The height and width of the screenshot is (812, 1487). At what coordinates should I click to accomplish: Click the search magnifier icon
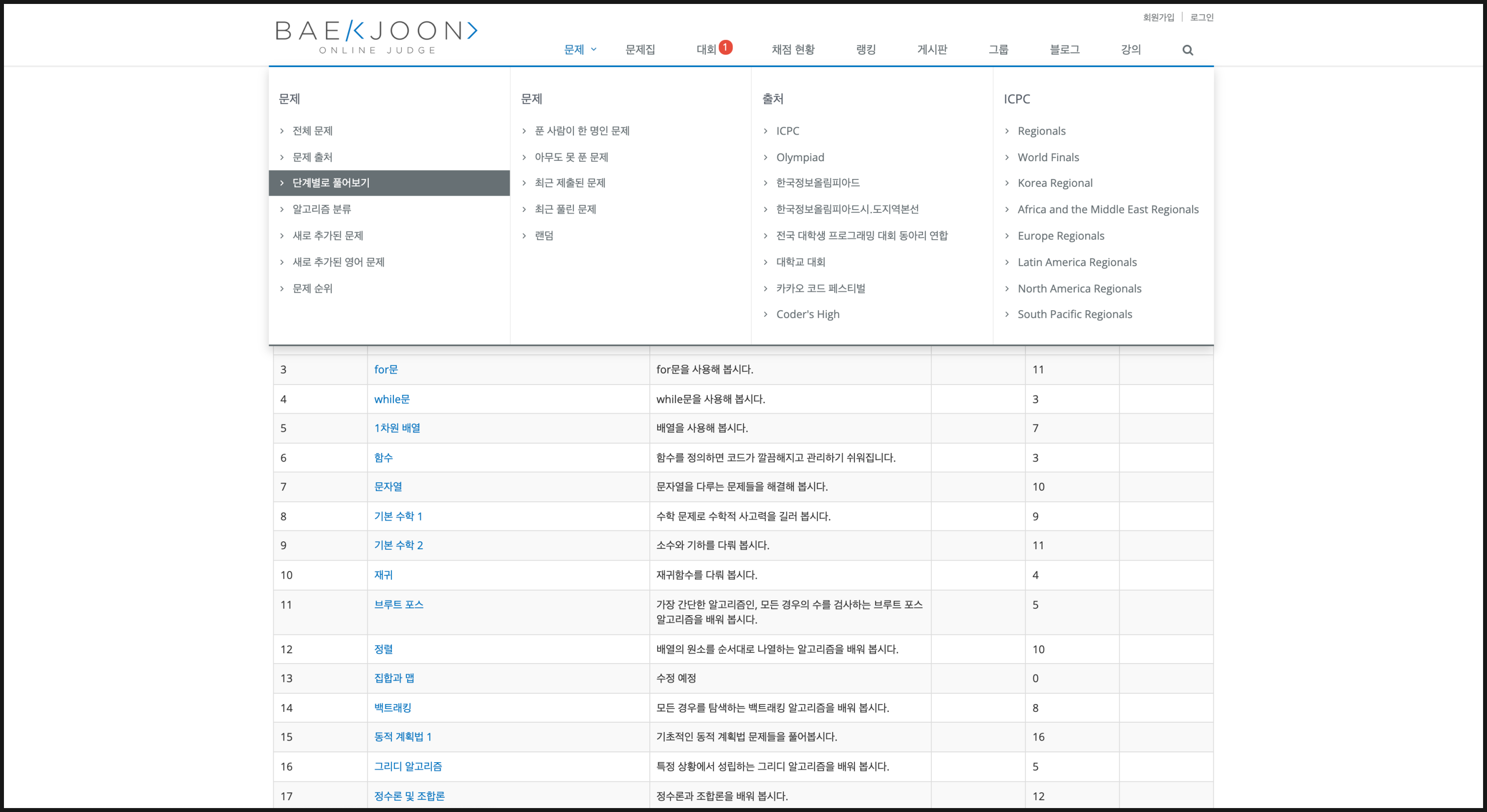1187,50
